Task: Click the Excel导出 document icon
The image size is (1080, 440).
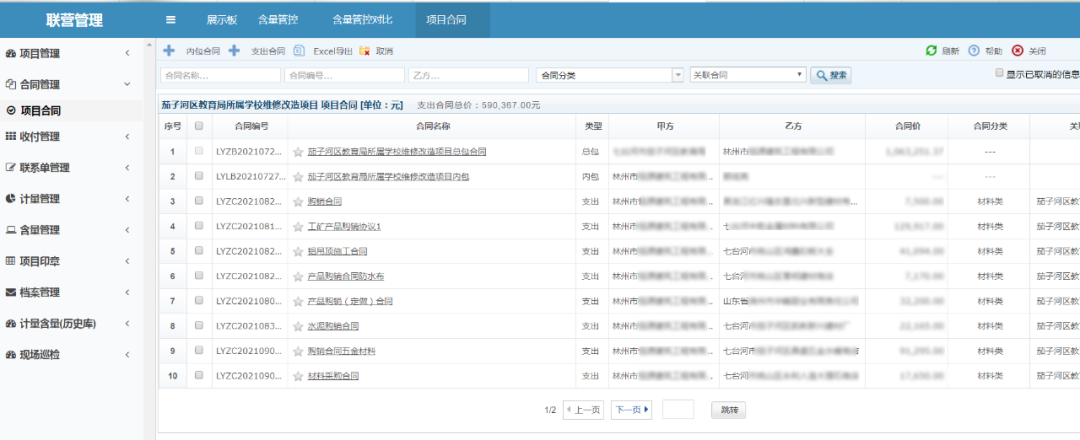Action: pyautogui.click(x=299, y=50)
